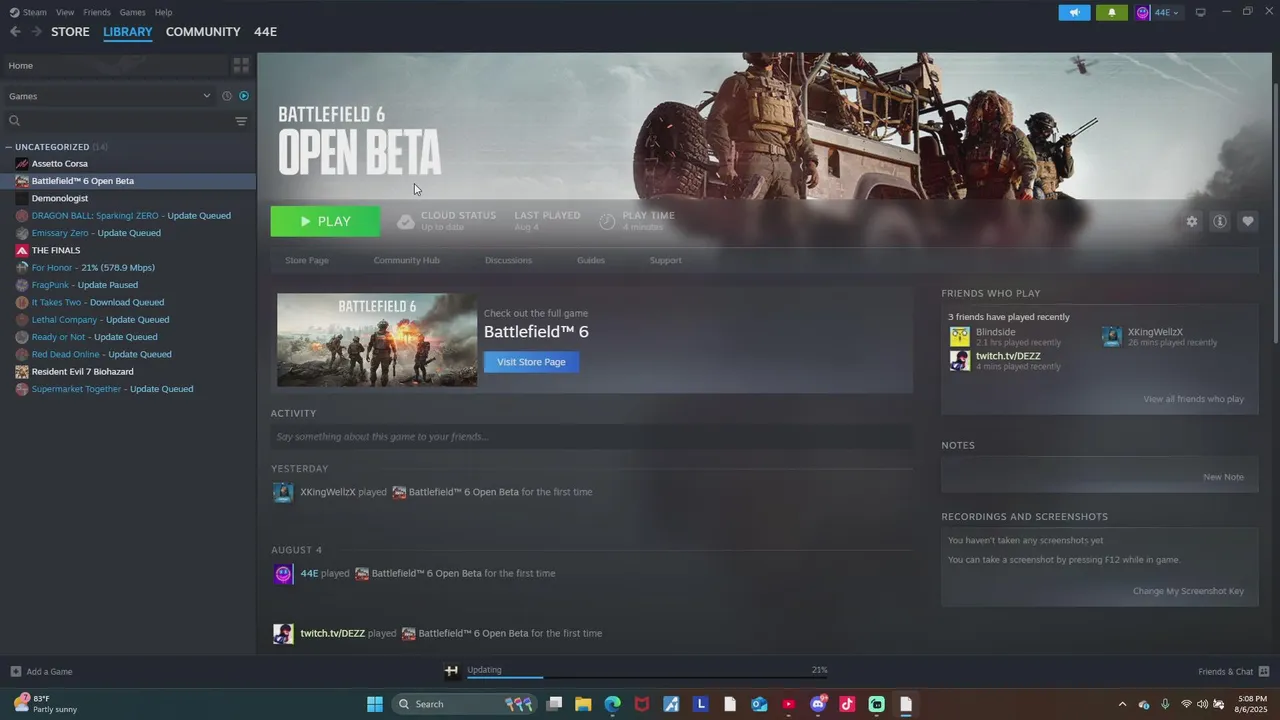1280x720 pixels.
Task: Click Change My Screenshot Key
Action: [1188, 591]
